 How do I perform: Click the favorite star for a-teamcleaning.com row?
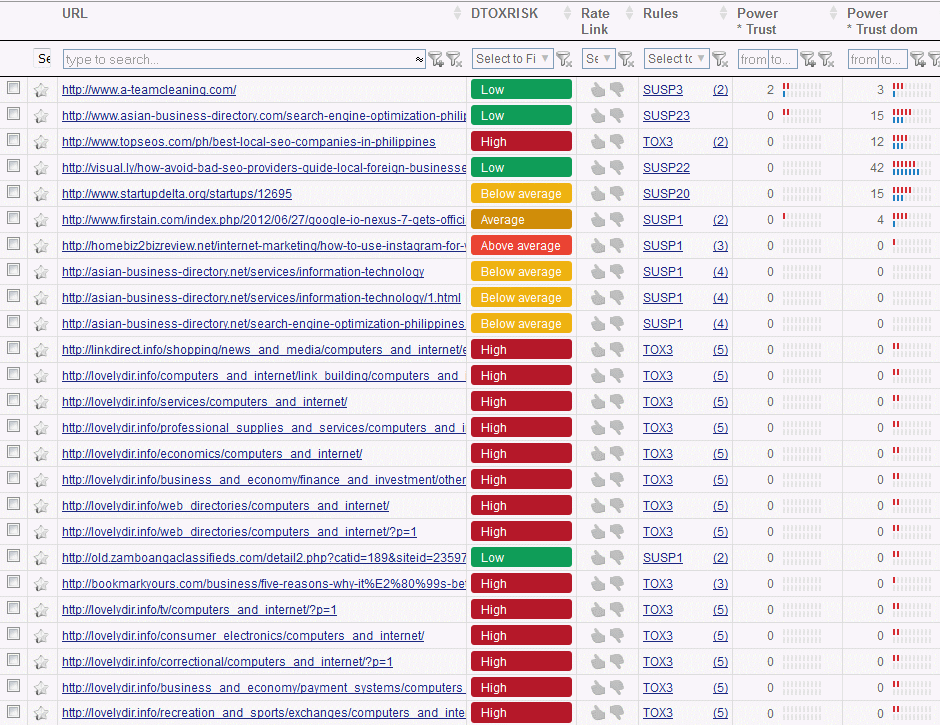tap(41, 90)
